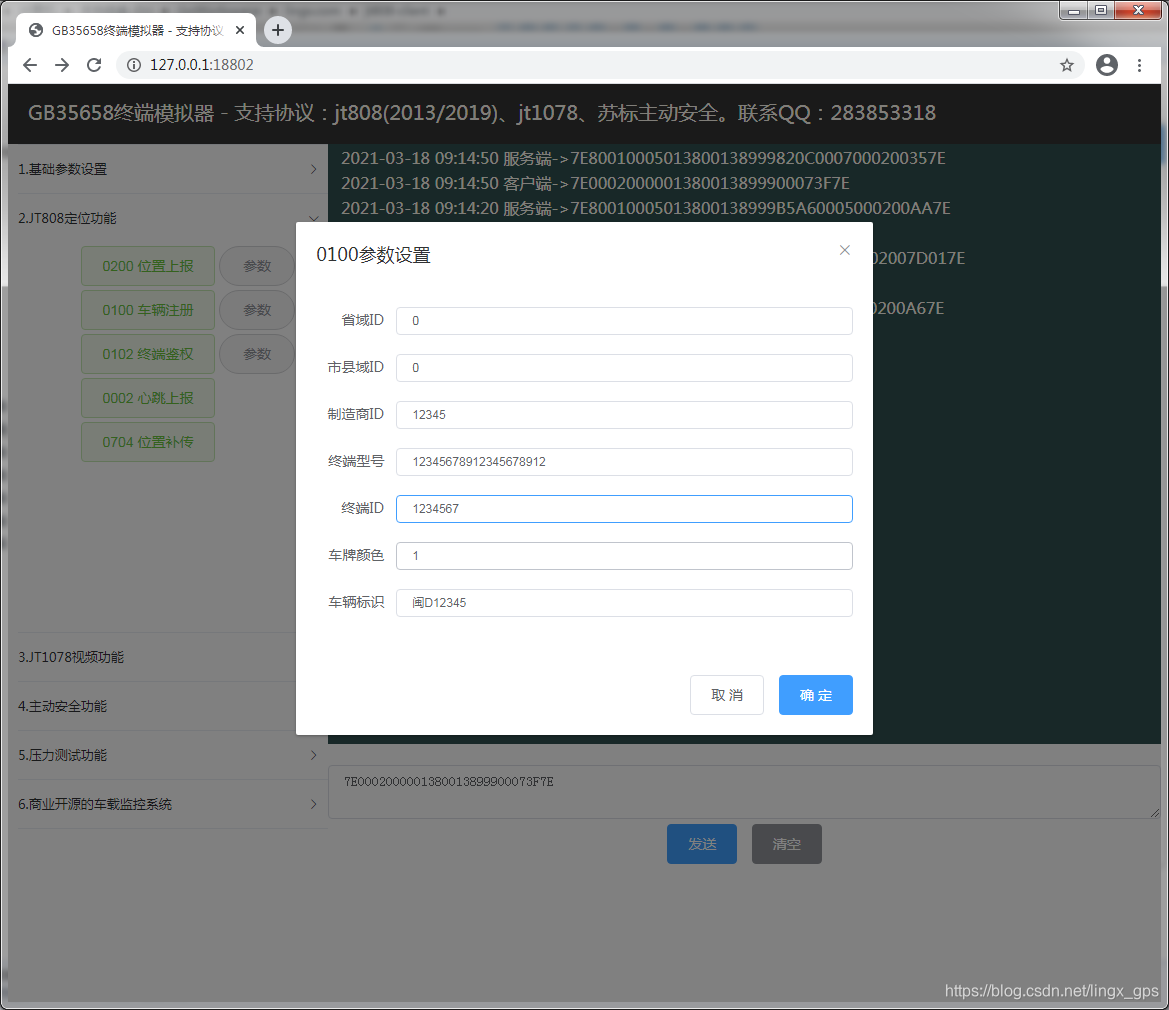Close the GB35658终端模拟器 browser tab
1169x1010 pixels.
click(x=240, y=31)
